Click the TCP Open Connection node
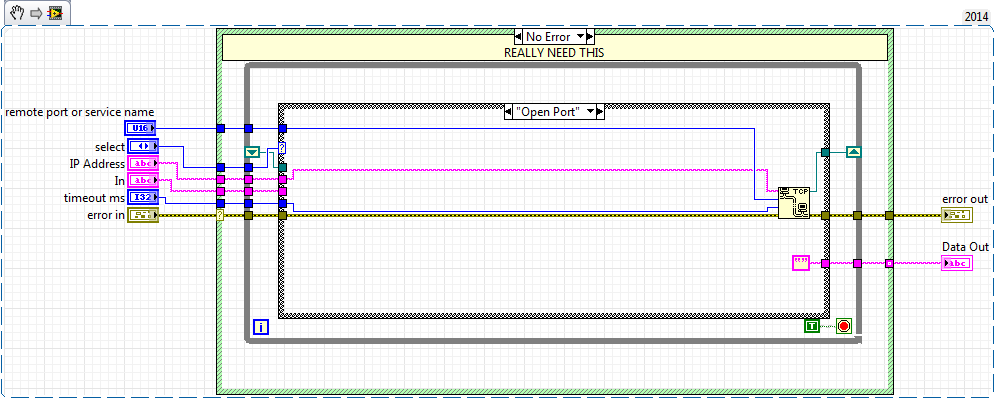 pyautogui.click(x=794, y=203)
